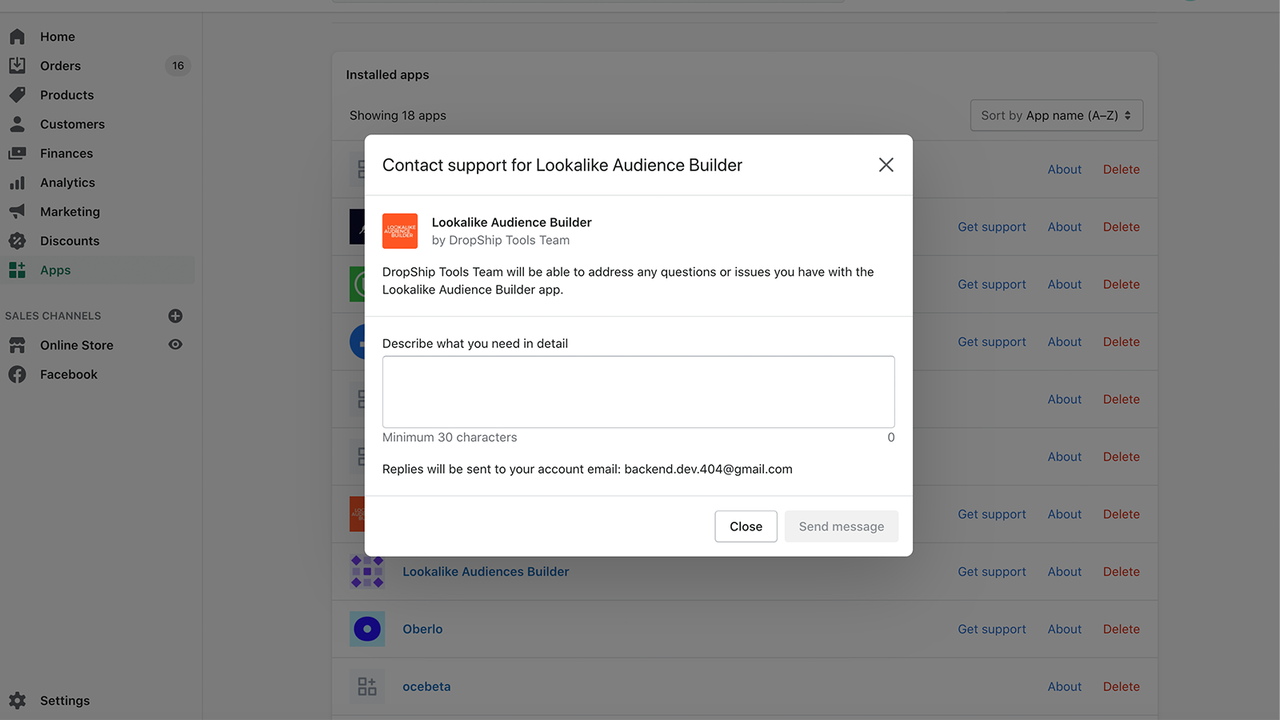The width and height of the screenshot is (1280, 720).
Task: Open Marketing via megaphone icon
Action: [x=17, y=212]
